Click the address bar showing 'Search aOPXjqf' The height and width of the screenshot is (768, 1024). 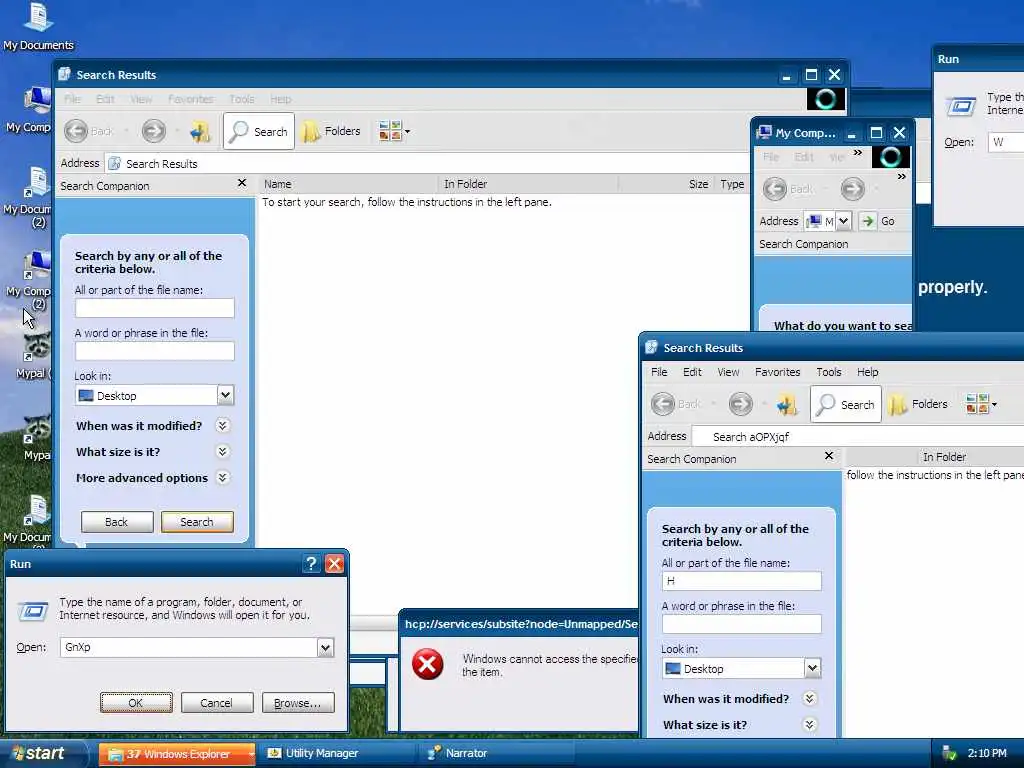tap(858, 436)
